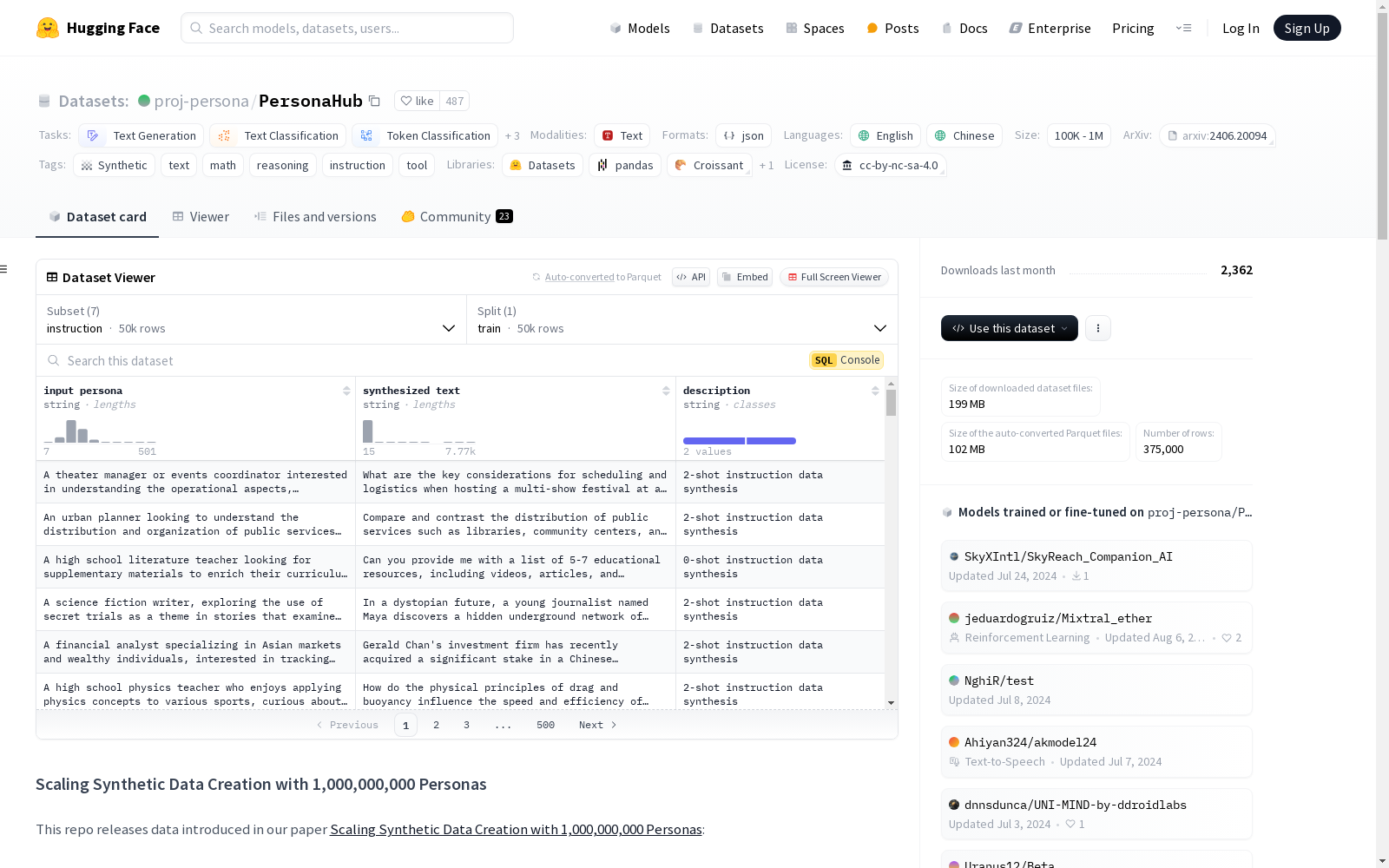
Task: Jump to page 500 of the dataset
Action: [x=545, y=725]
